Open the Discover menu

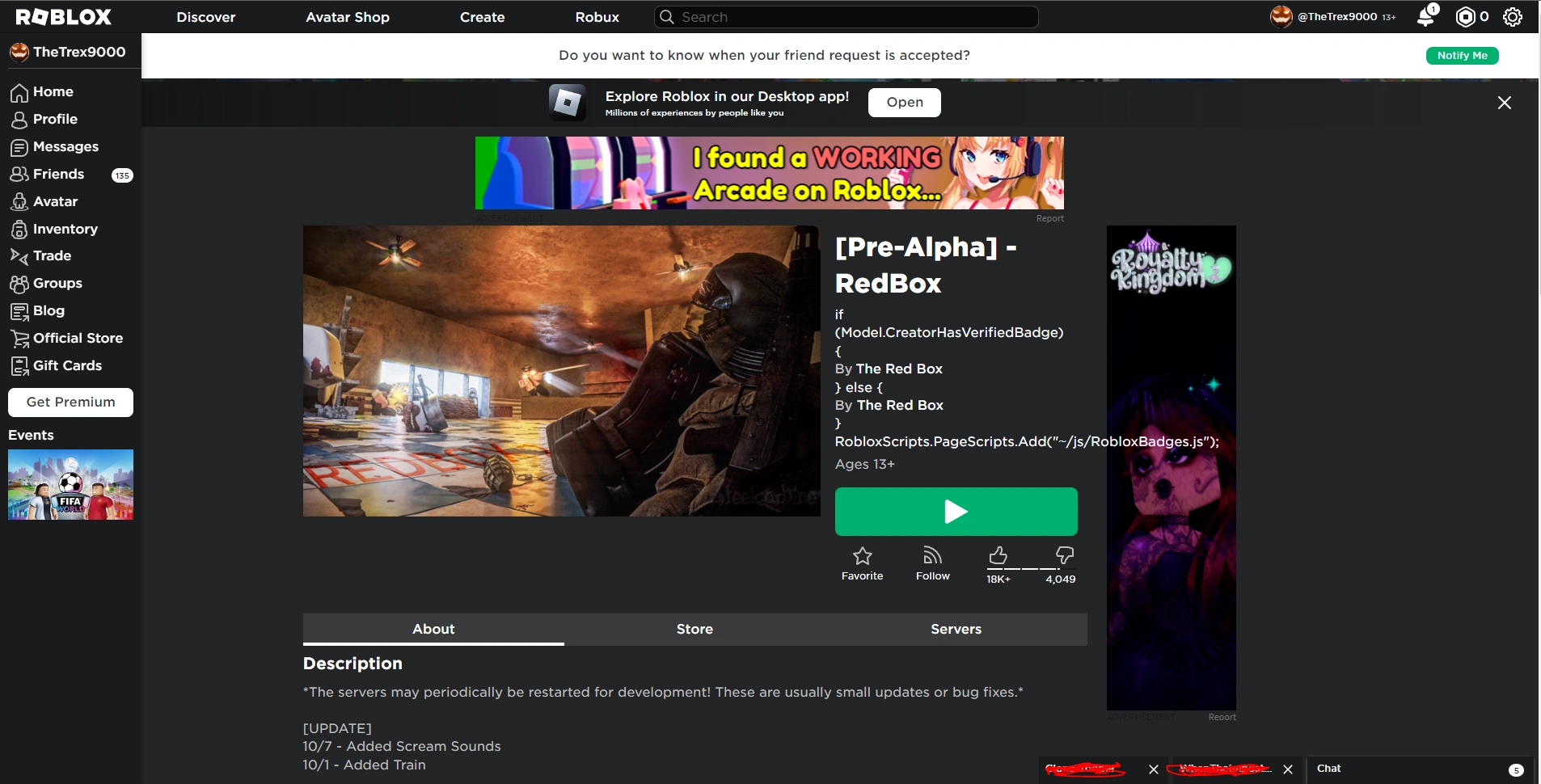[x=206, y=17]
